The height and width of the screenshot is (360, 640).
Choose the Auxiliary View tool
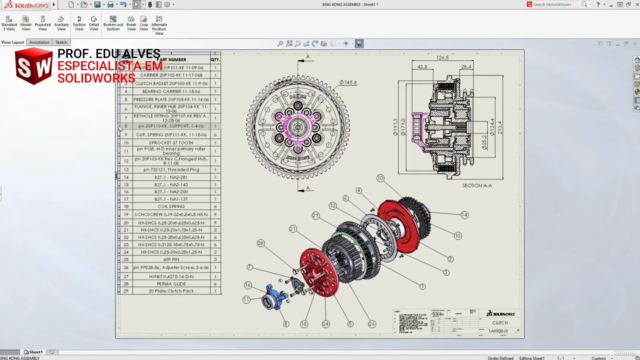[x=61, y=23]
